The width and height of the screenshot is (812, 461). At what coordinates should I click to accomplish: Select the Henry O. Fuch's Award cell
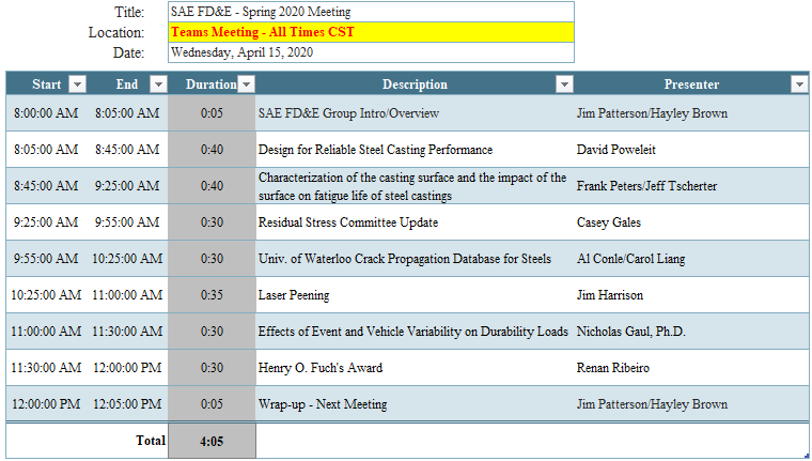[414, 368]
